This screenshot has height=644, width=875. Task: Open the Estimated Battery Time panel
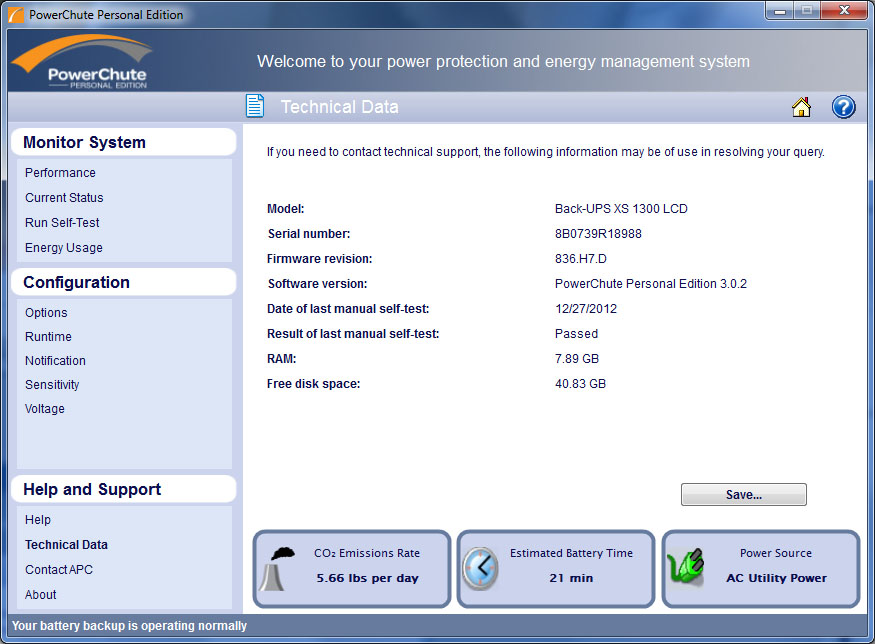tap(556, 569)
